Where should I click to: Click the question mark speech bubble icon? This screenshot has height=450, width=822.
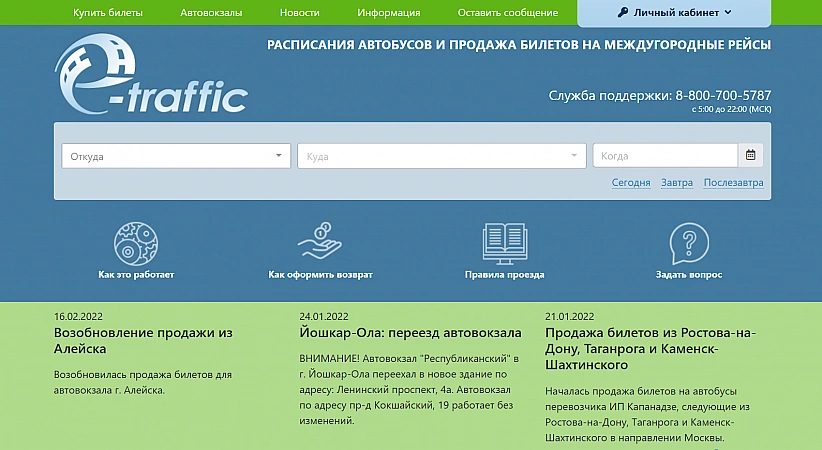point(688,242)
